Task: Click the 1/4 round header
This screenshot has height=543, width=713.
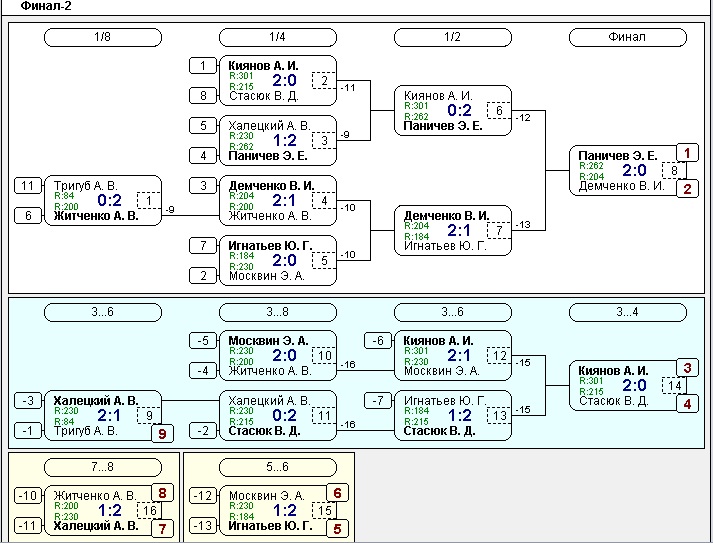Action: (x=278, y=37)
